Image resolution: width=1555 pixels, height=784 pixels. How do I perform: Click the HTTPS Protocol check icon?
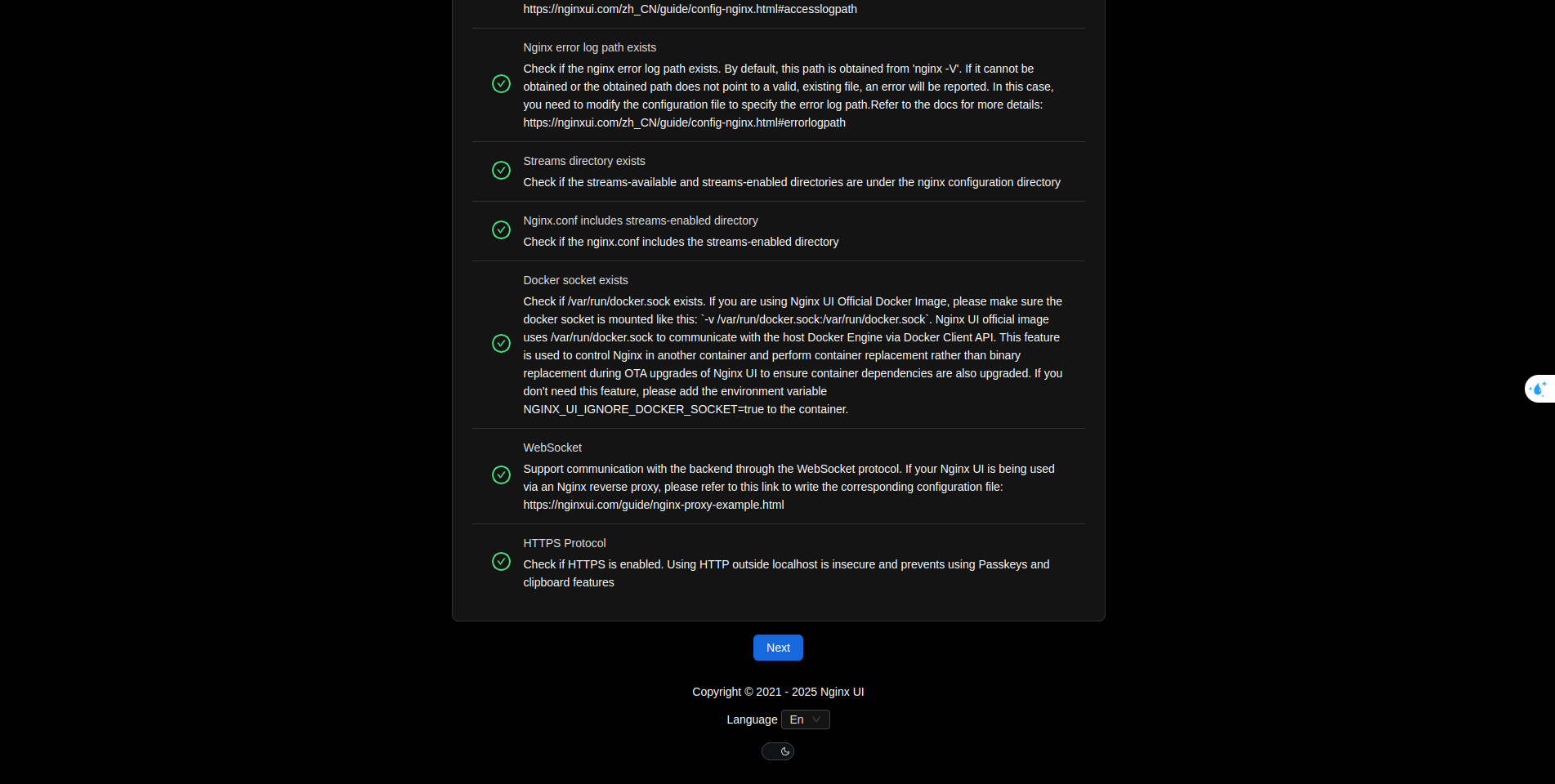(501, 562)
